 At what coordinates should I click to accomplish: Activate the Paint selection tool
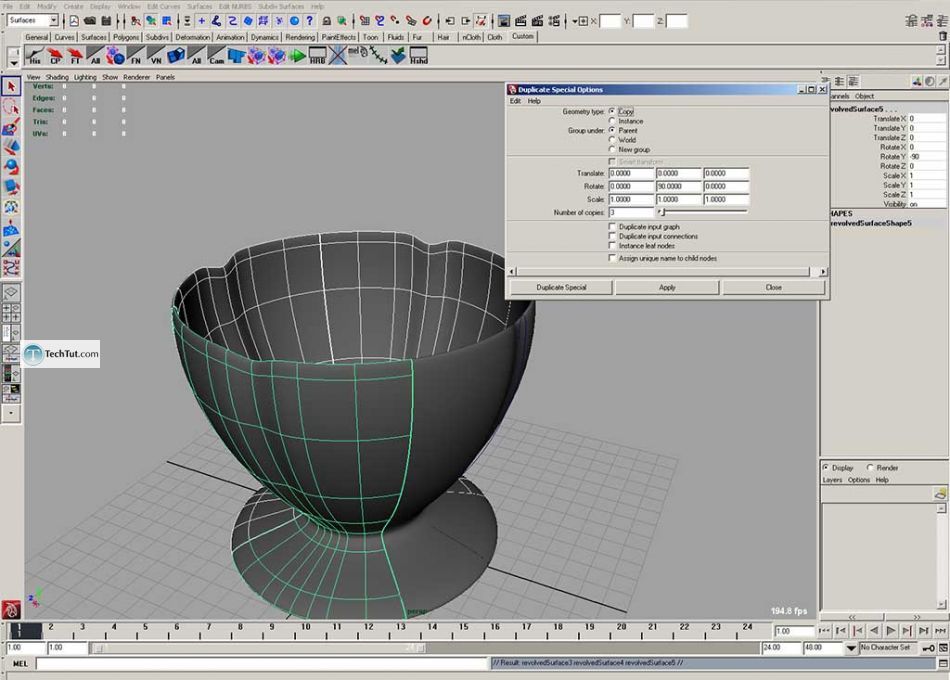tap(11, 127)
